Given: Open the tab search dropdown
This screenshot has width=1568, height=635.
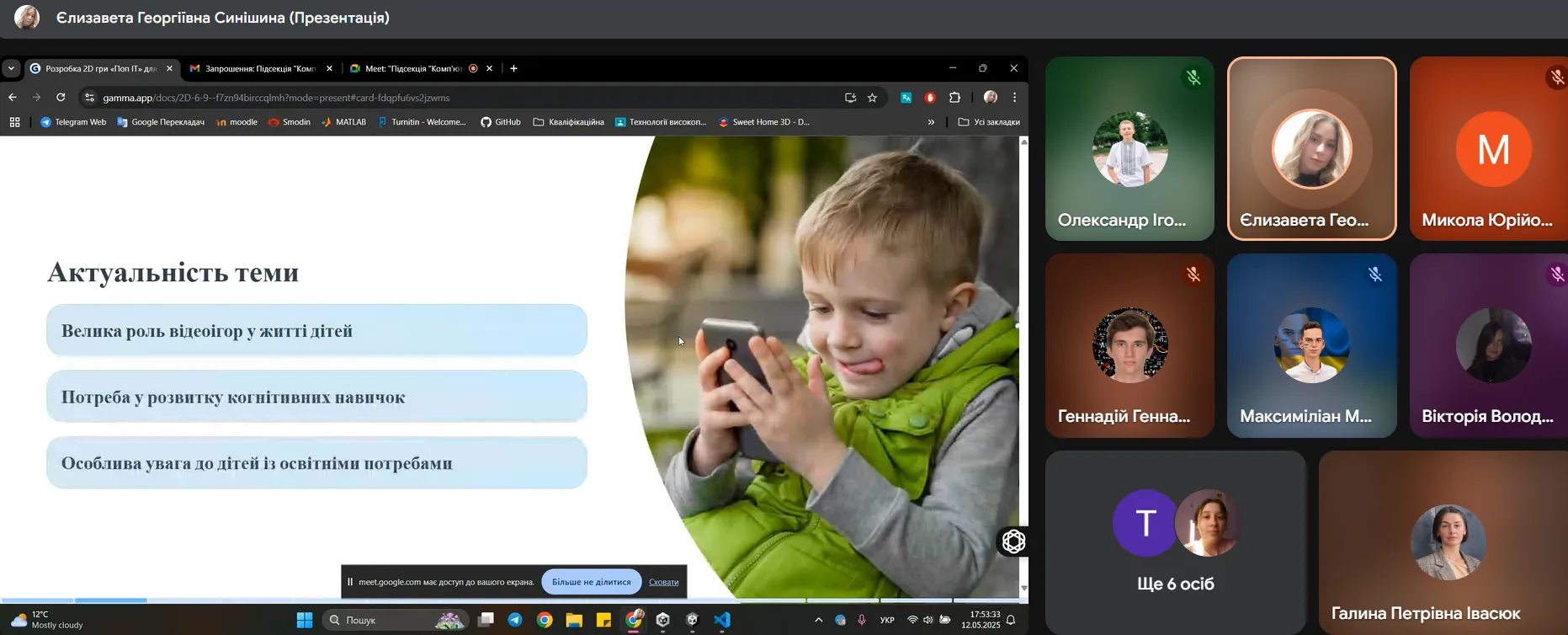Looking at the screenshot, I should pyautogui.click(x=11, y=68).
